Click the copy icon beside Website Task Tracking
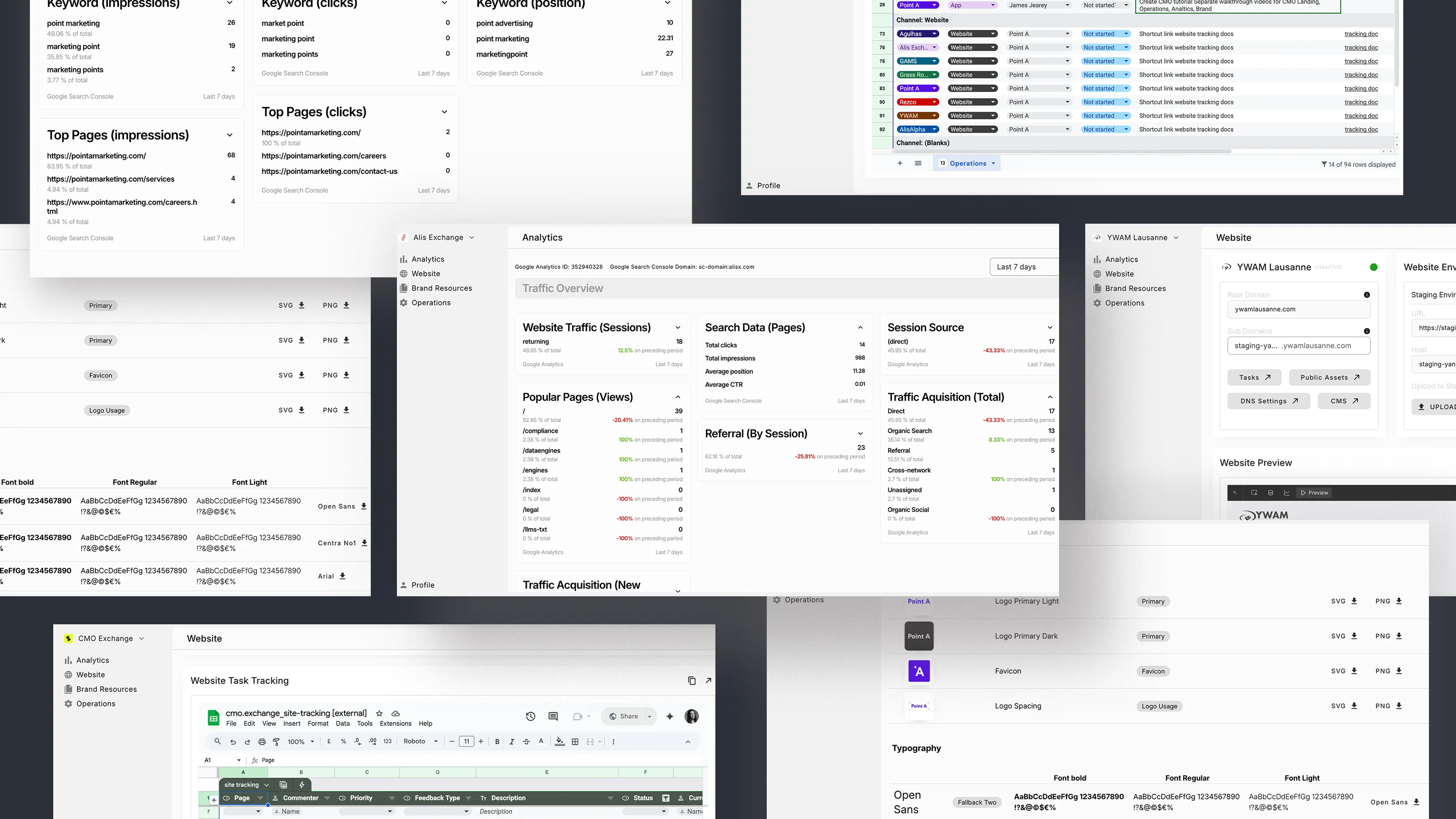Viewport: 1456px width, 819px height. 692,680
